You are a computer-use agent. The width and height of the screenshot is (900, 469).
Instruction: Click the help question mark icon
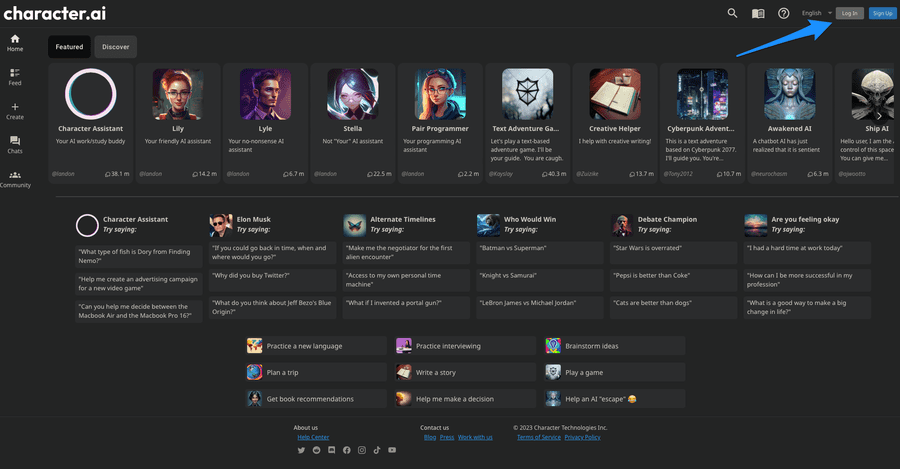click(783, 13)
